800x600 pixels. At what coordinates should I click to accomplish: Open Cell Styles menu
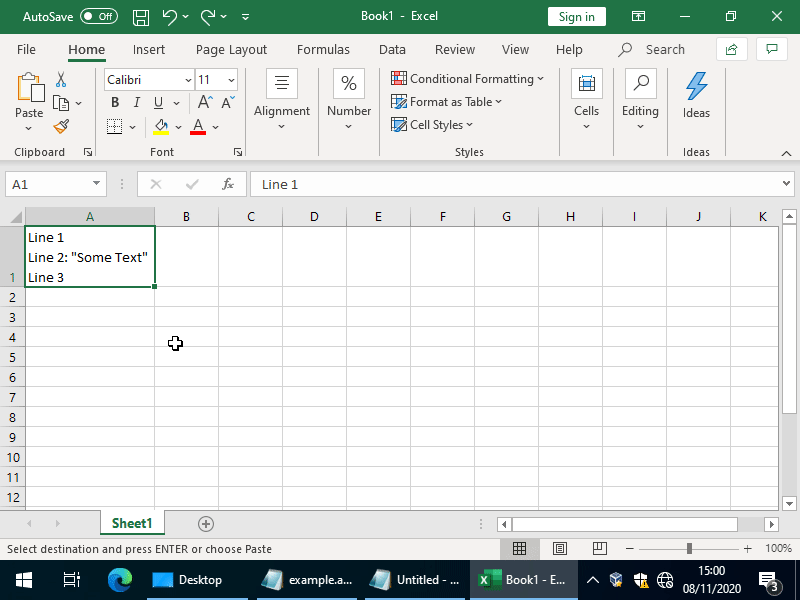[x=432, y=124]
